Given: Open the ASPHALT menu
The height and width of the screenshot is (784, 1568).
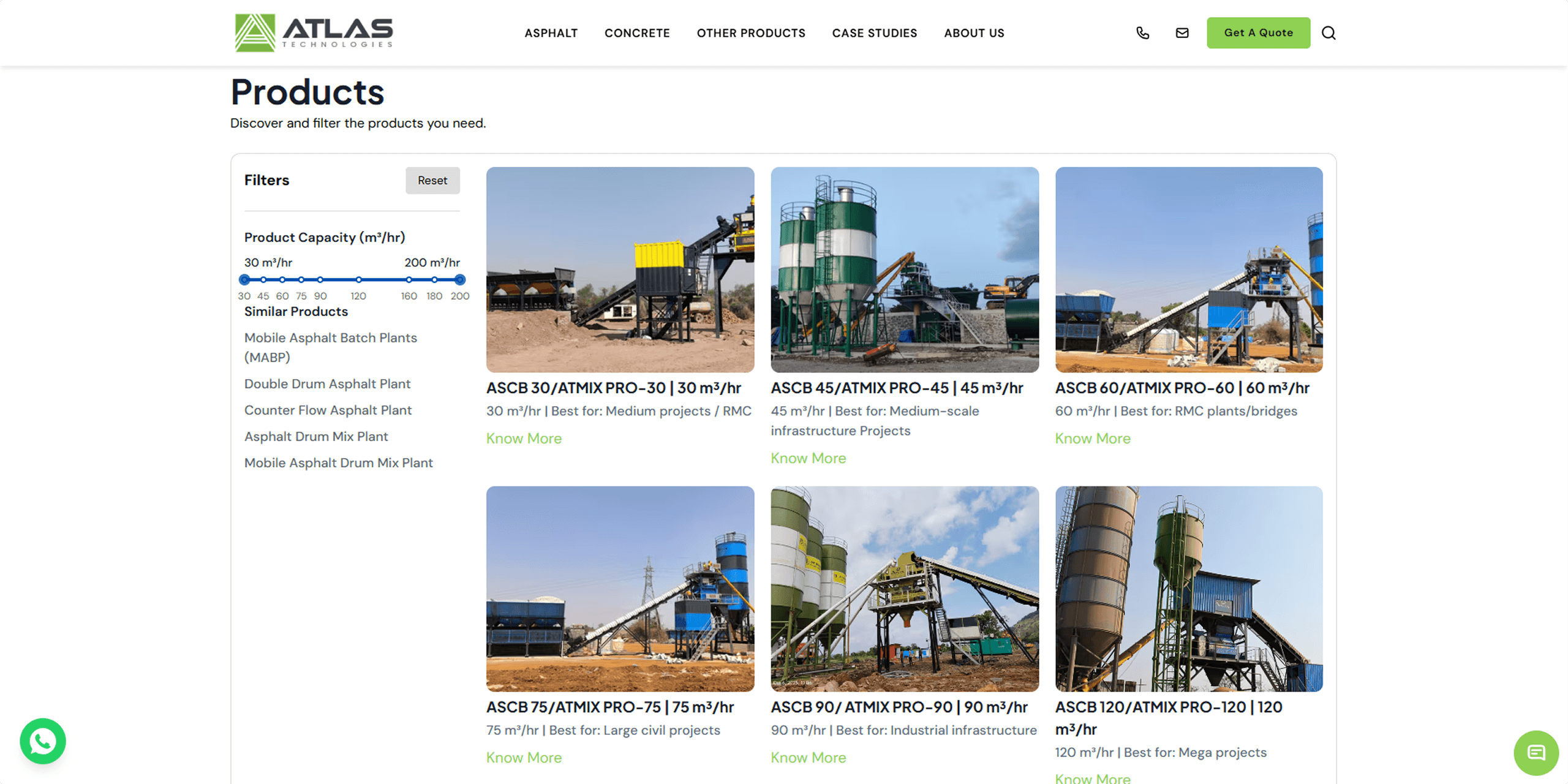Looking at the screenshot, I should click(x=551, y=33).
